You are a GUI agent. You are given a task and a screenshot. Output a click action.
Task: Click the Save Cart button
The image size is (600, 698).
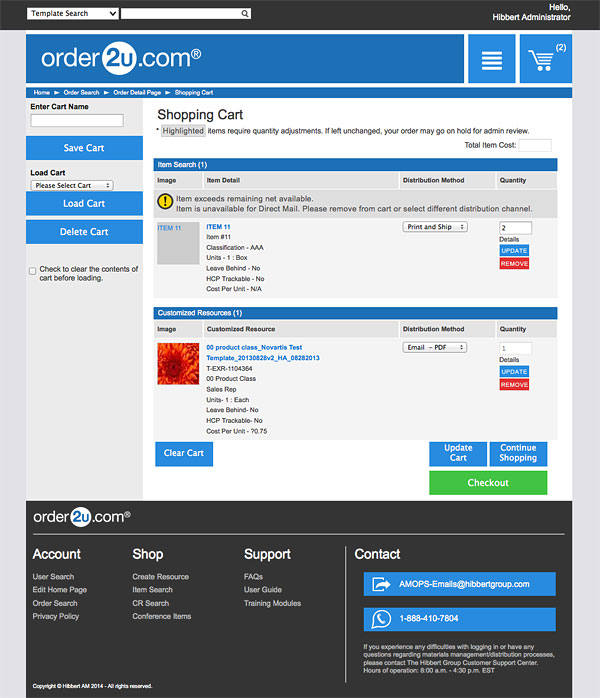(x=84, y=148)
